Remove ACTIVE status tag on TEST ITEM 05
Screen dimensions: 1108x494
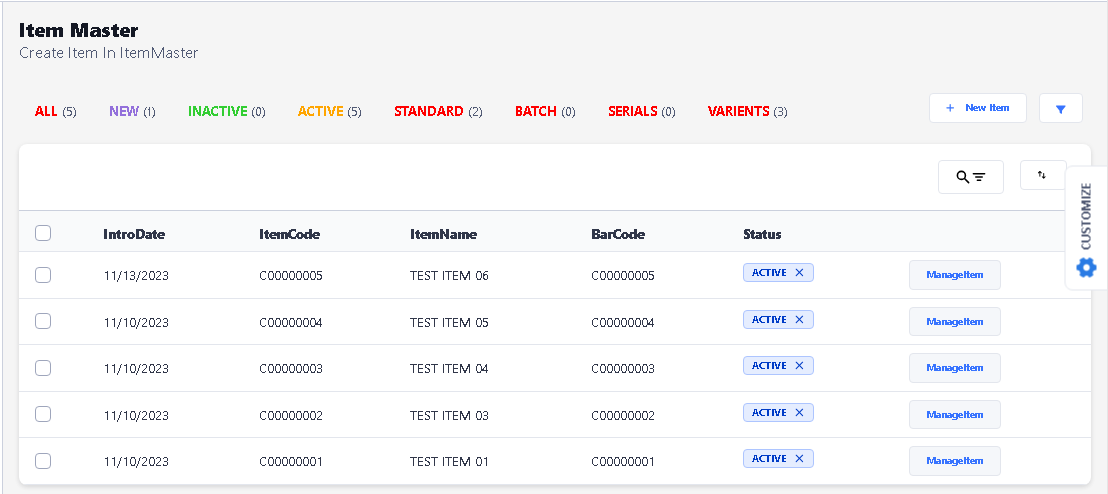tap(799, 320)
